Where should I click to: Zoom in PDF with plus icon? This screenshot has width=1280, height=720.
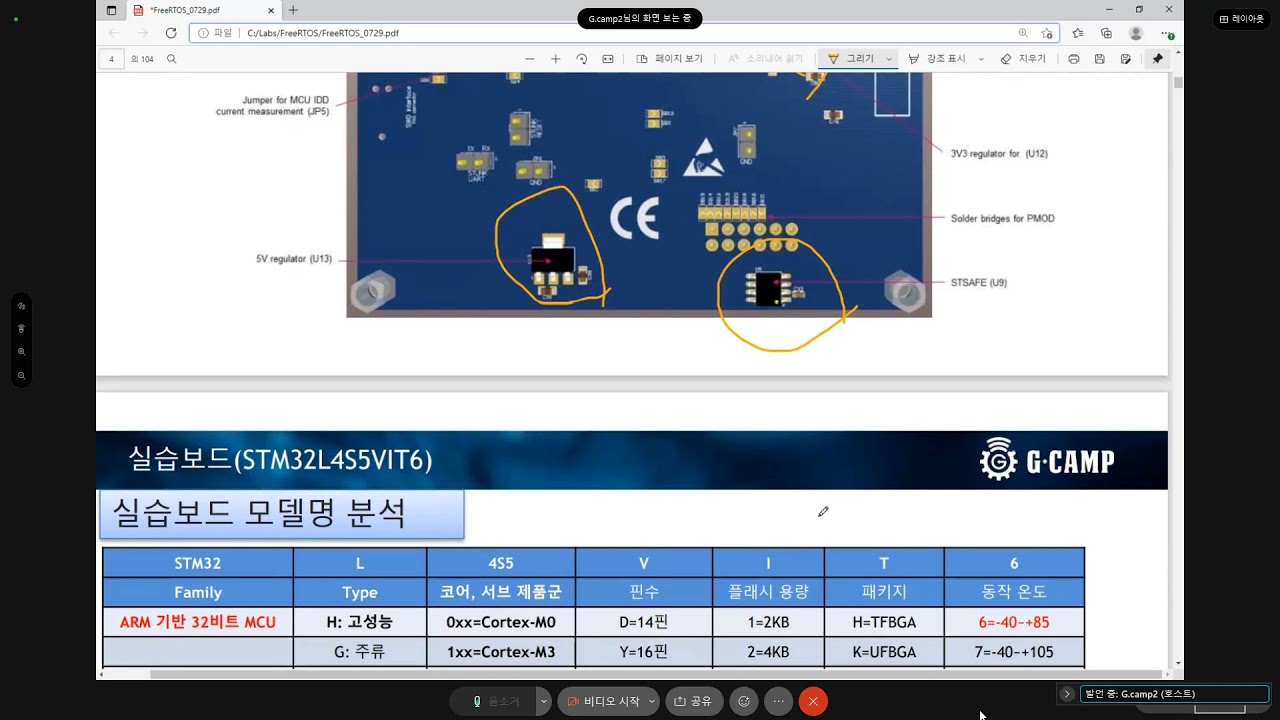click(x=556, y=59)
